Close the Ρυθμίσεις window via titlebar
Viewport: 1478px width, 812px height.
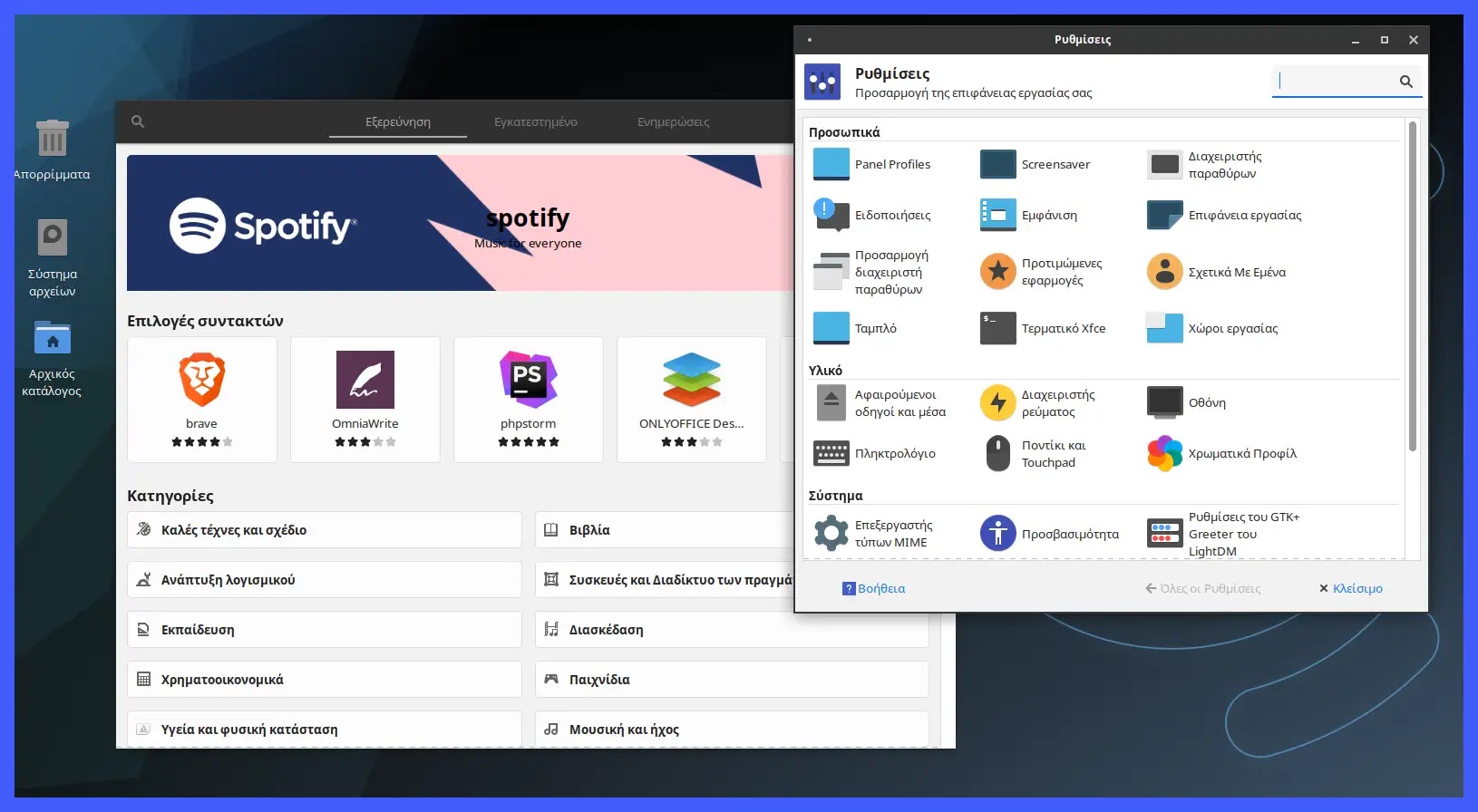pyautogui.click(x=1414, y=40)
